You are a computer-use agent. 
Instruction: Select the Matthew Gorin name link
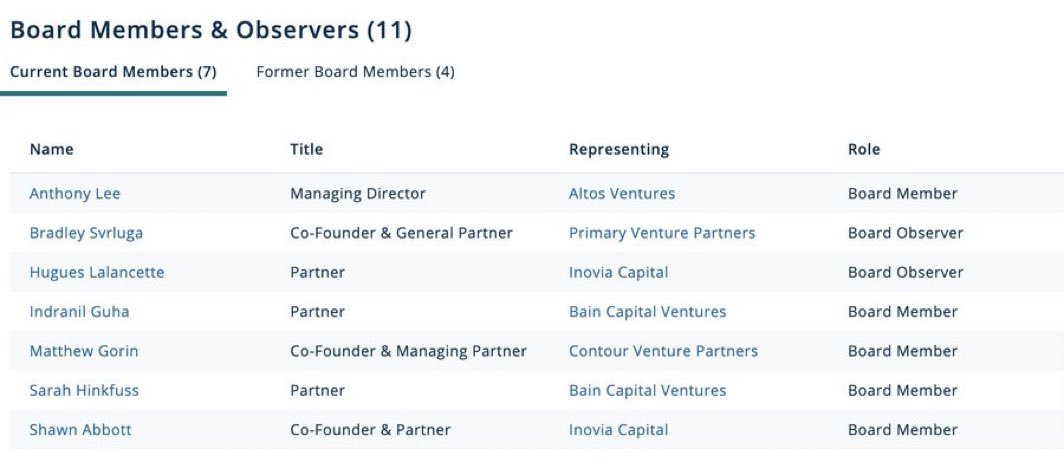(84, 351)
